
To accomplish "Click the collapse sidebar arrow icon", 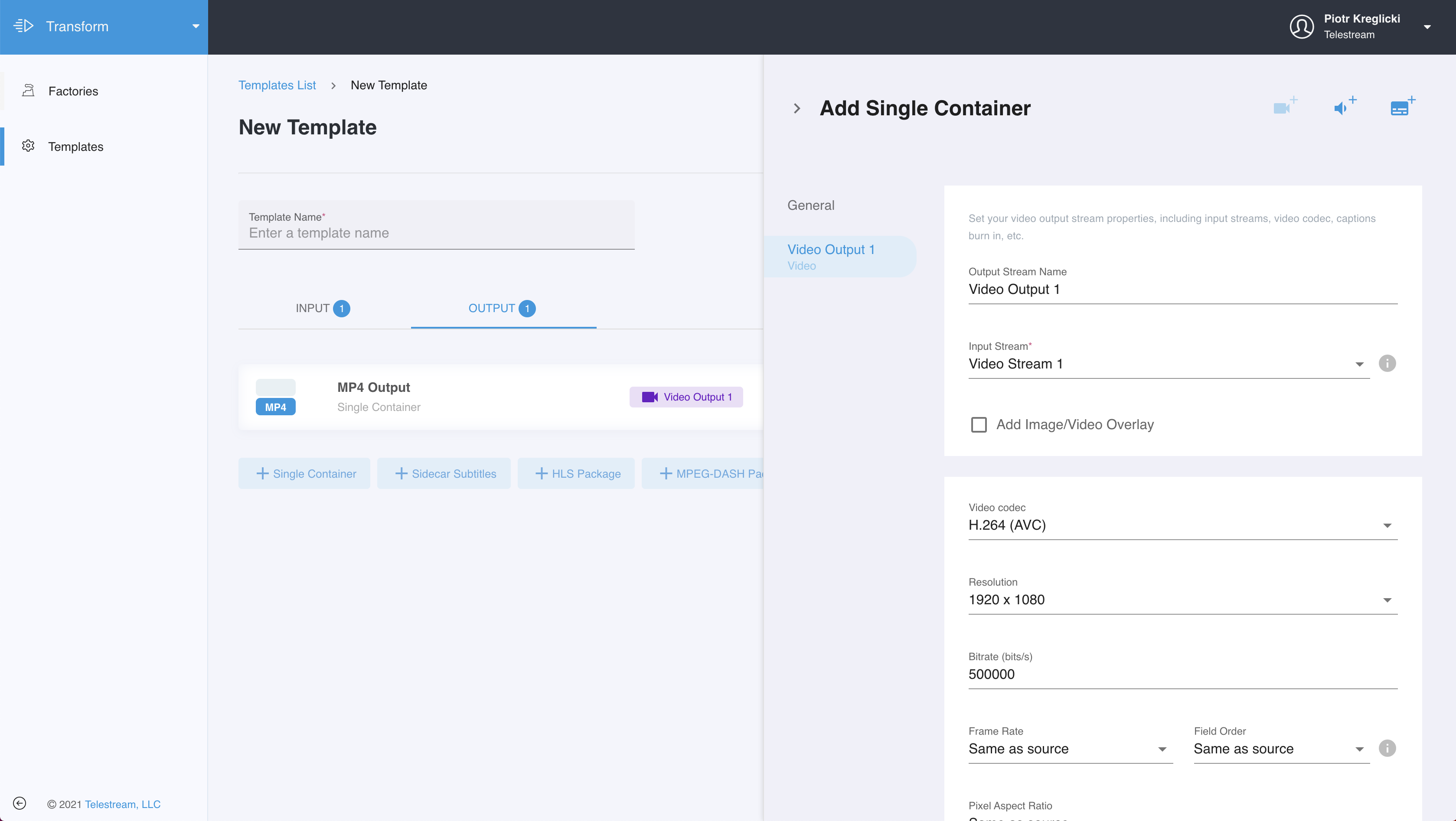I will tap(19, 804).
